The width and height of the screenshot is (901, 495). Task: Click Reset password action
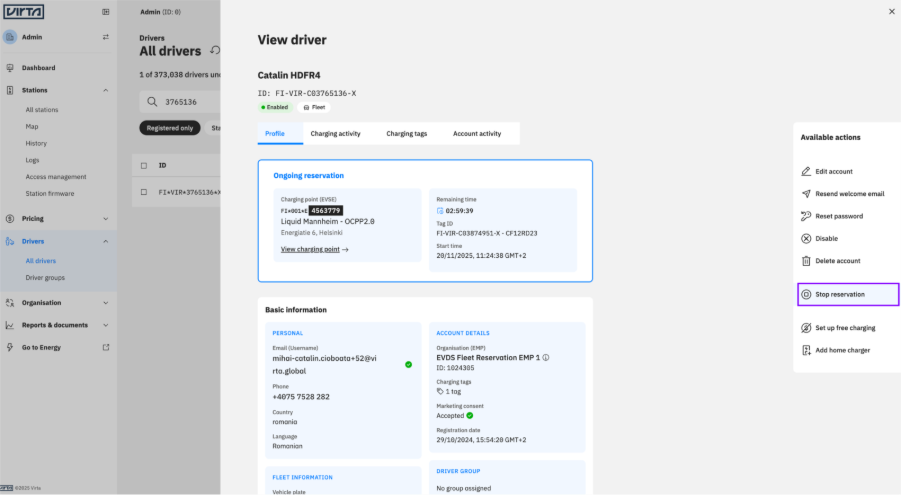(839, 216)
